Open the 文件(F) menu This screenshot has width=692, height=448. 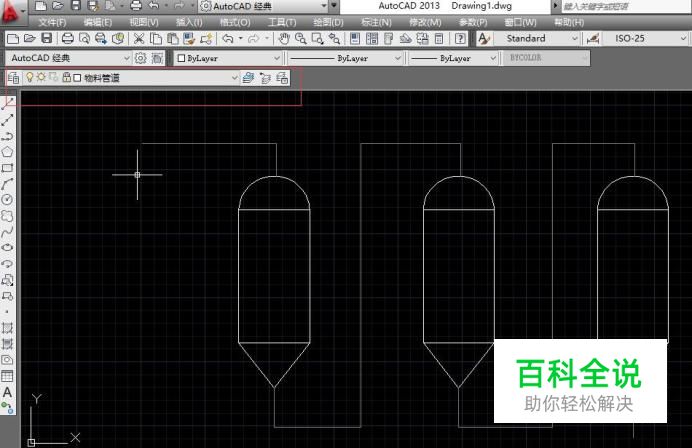(52, 22)
